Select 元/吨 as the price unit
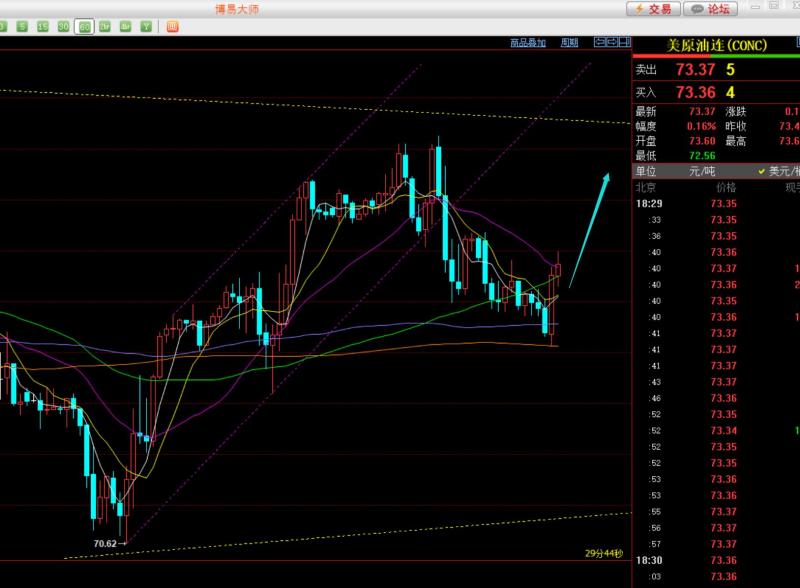The height and width of the screenshot is (588, 800). tap(702, 171)
